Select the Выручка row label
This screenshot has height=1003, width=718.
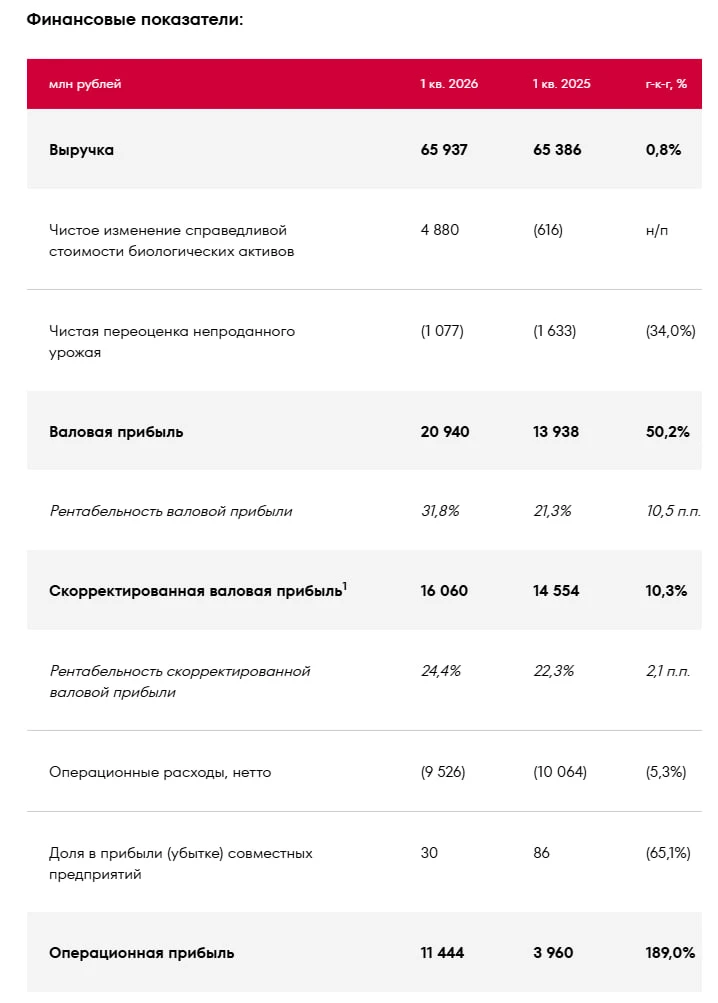click(81, 150)
